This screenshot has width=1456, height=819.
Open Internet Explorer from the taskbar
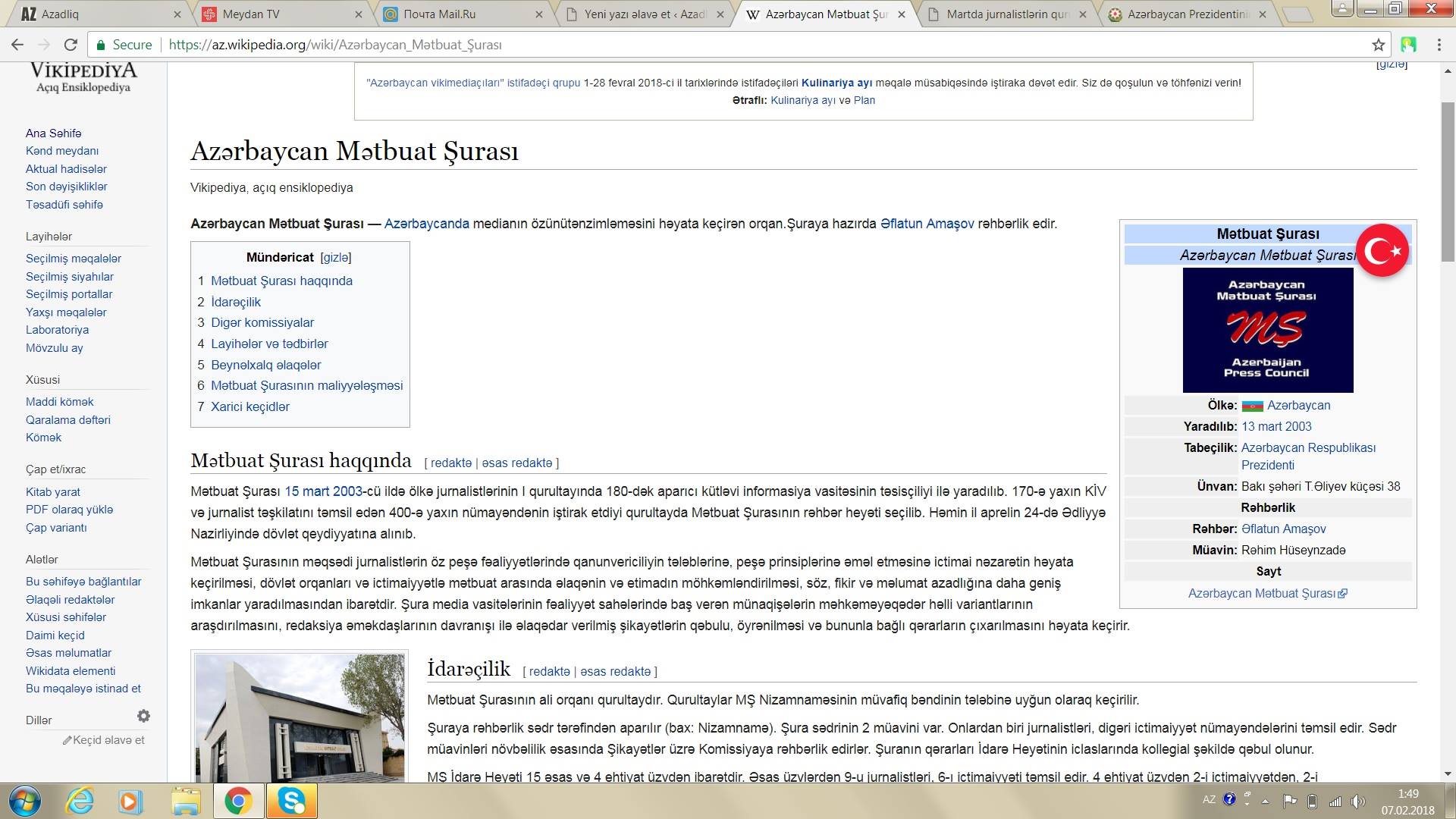pos(80,801)
